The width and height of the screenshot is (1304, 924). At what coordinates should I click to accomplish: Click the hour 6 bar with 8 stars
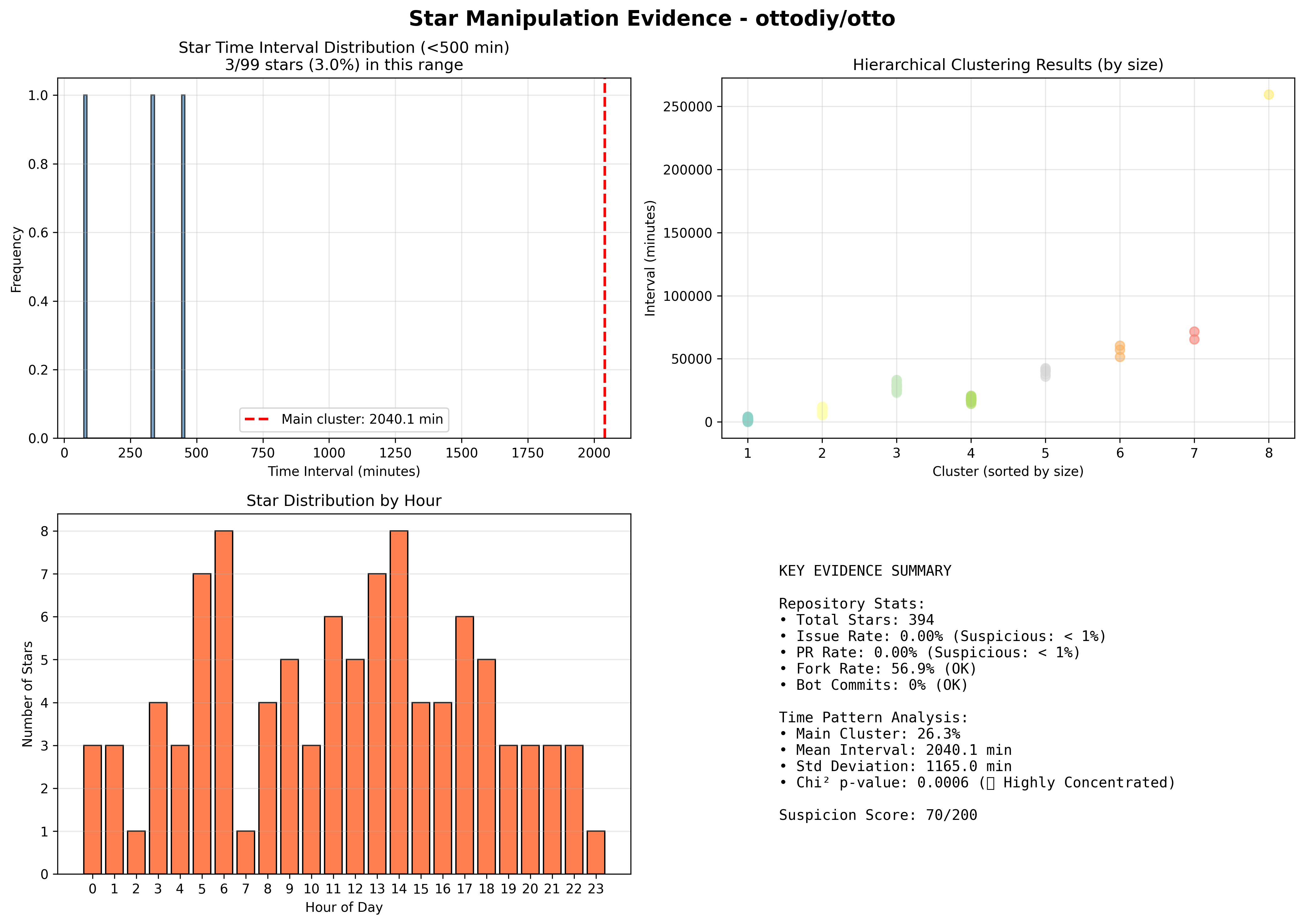224,702
